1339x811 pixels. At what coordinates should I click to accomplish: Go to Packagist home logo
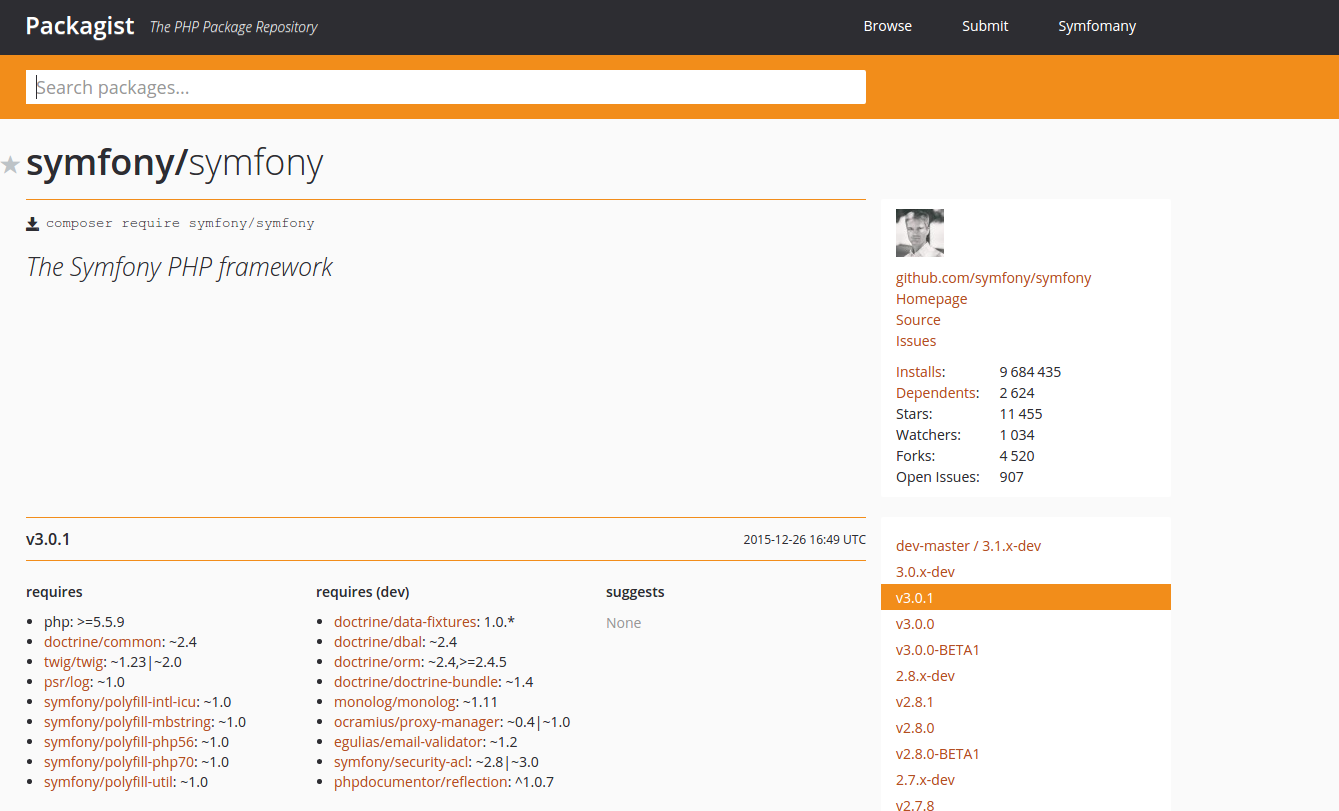pos(80,26)
